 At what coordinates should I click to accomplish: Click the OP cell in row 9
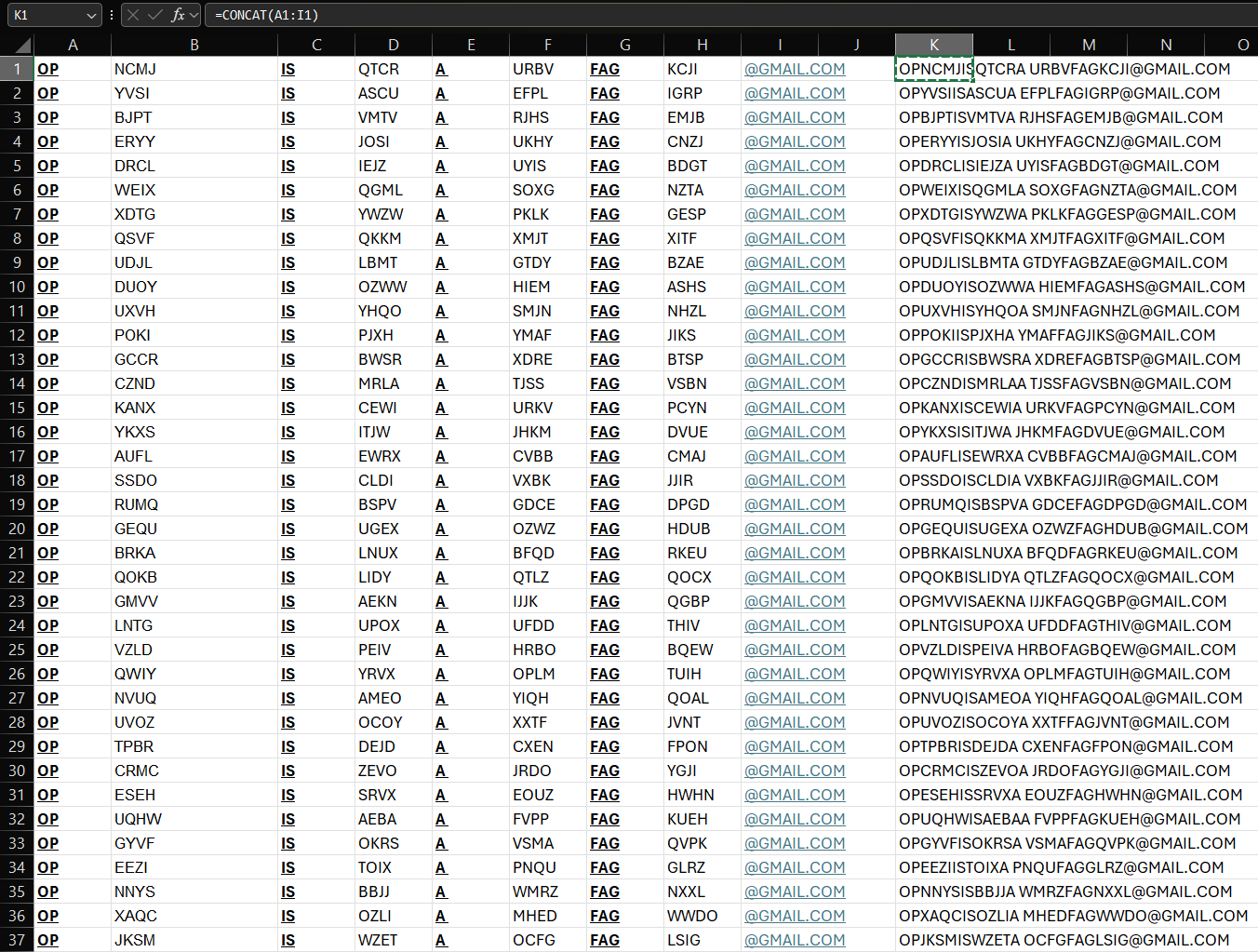73,262
